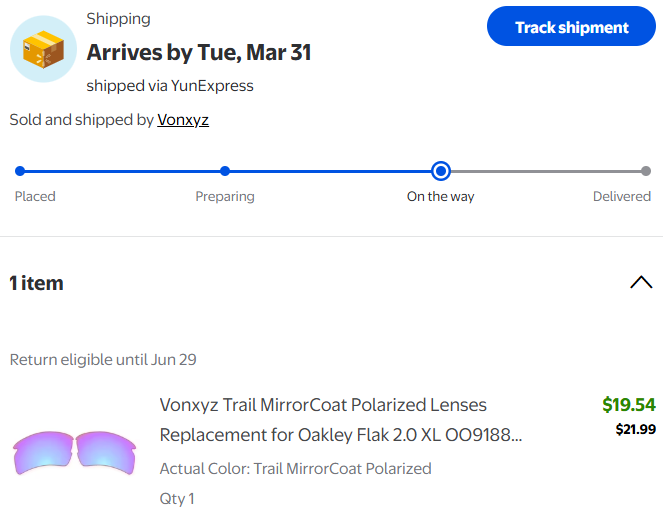663x512 pixels.
Task: Click the Actual Color: Trail MirrorCoat Polarized text
Action: click(295, 468)
